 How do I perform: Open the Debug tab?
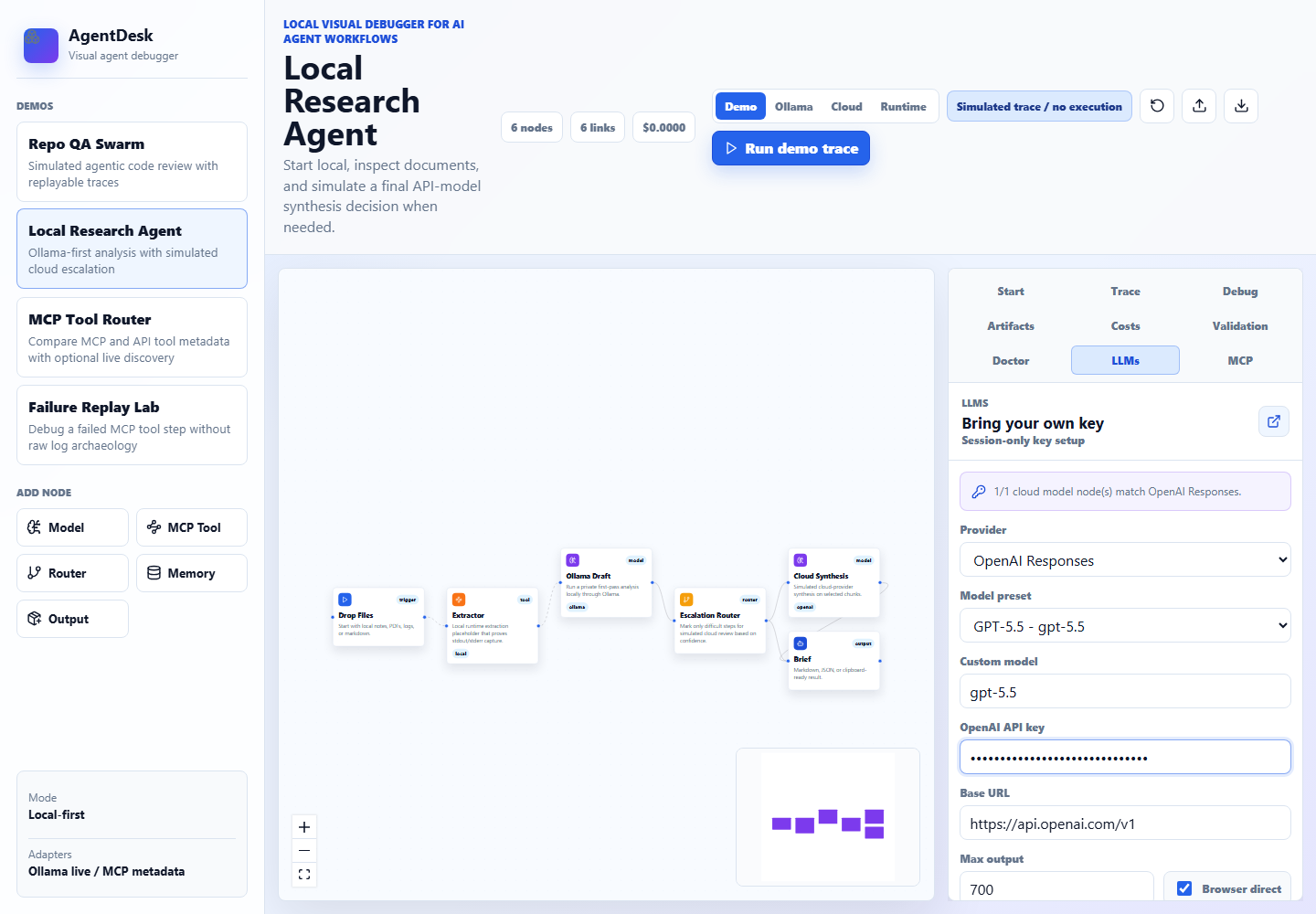pos(1240,292)
